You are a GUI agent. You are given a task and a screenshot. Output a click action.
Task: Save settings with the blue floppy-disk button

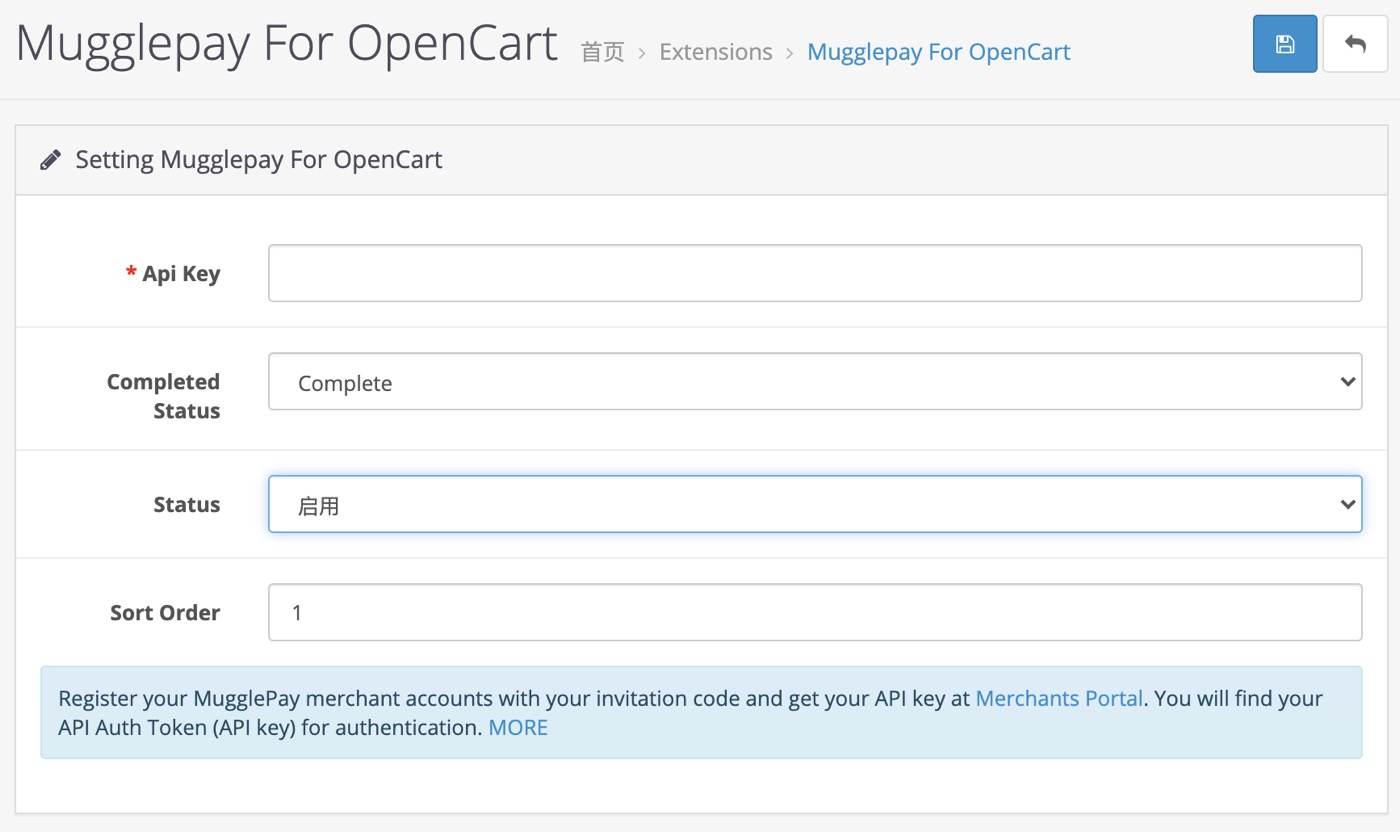click(1285, 44)
